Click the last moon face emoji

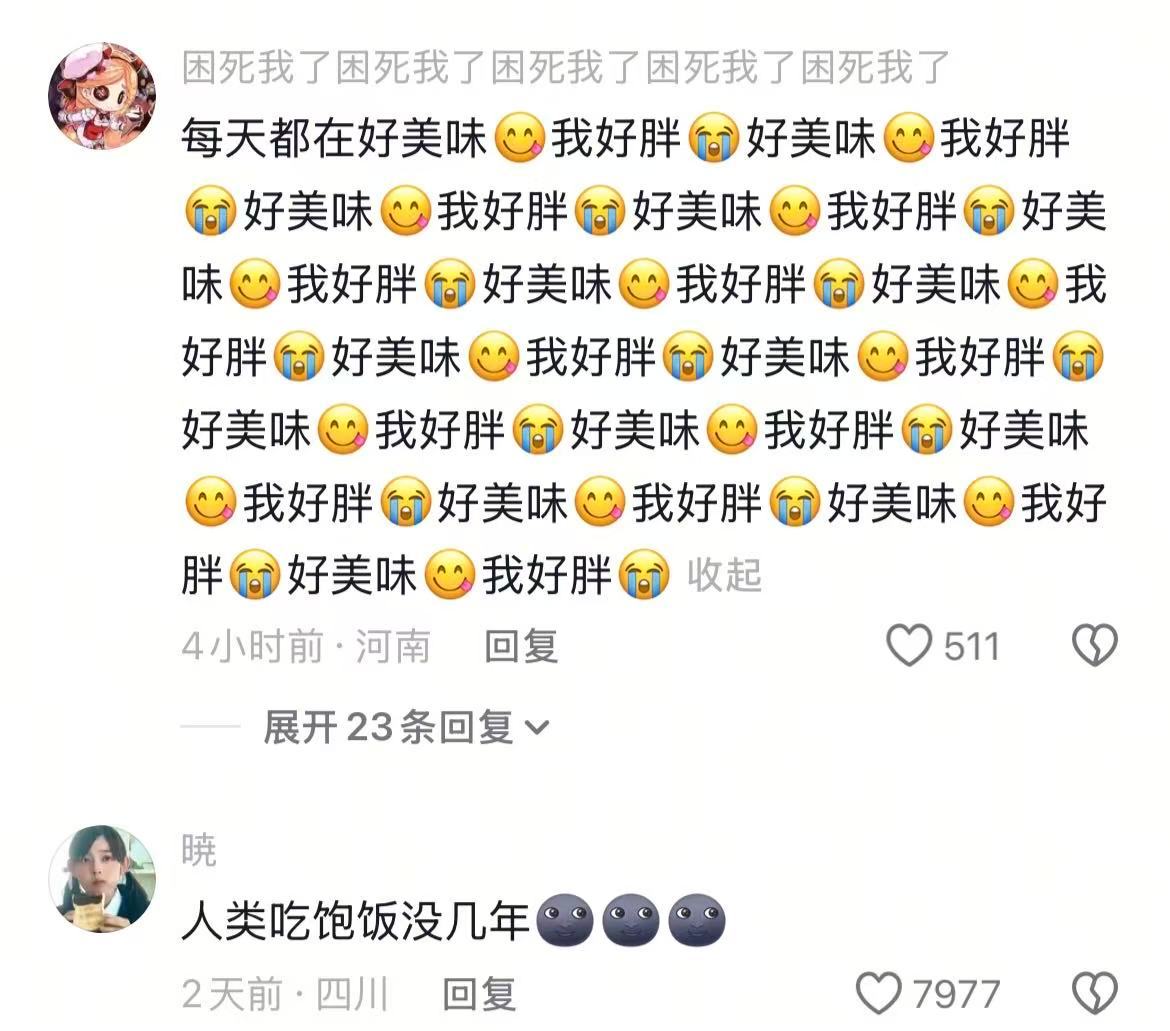pyautogui.click(x=697, y=920)
